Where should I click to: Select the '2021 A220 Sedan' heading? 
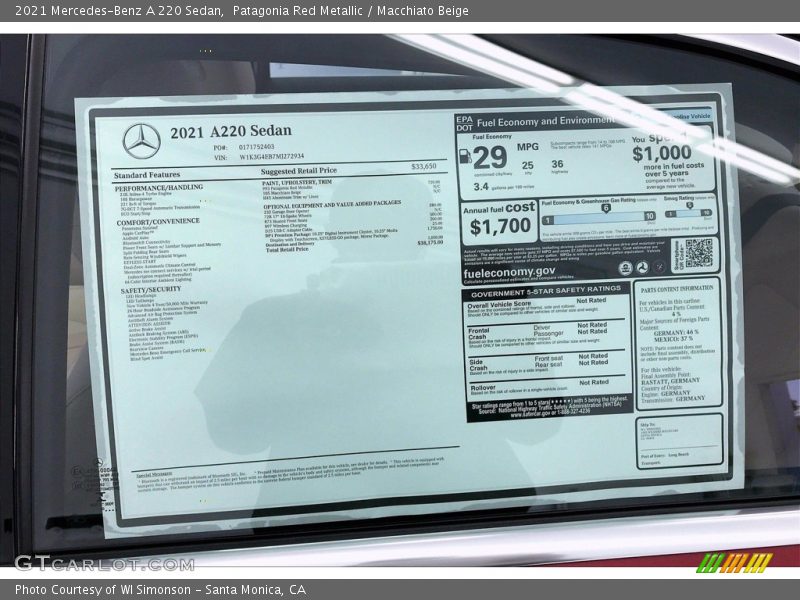click(x=231, y=132)
